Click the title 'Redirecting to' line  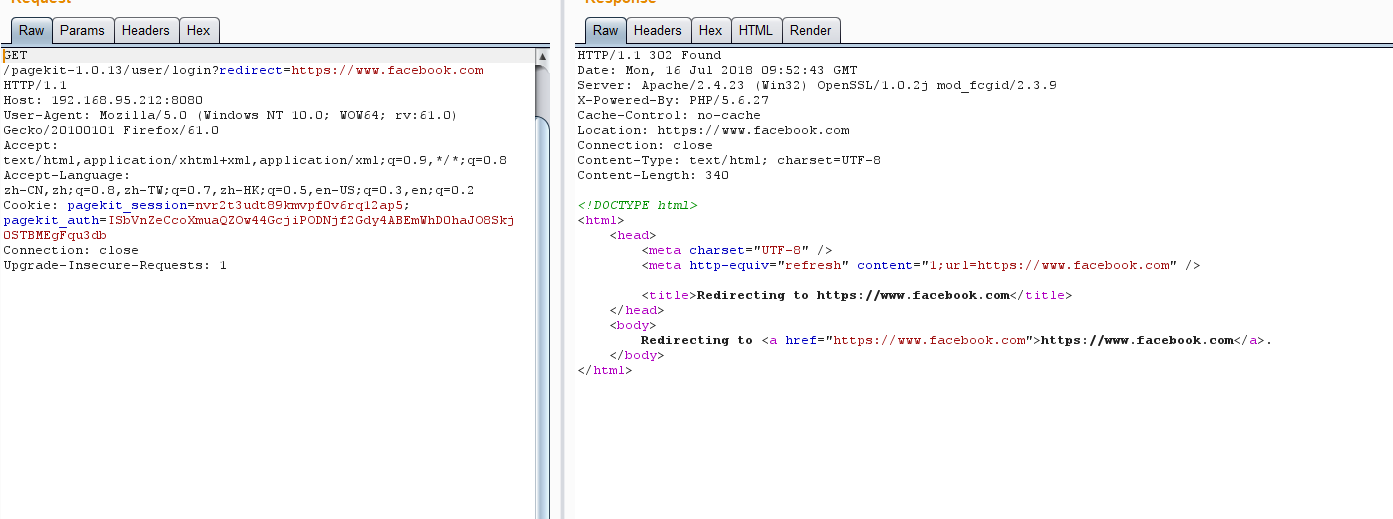point(857,295)
